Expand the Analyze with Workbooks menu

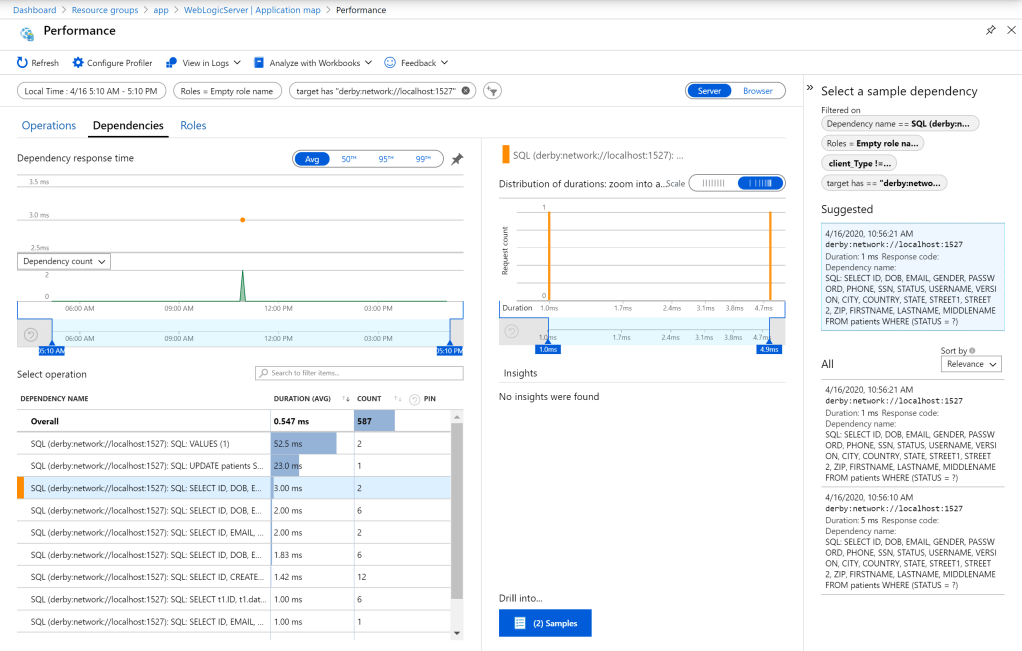(x=313, y=63)
